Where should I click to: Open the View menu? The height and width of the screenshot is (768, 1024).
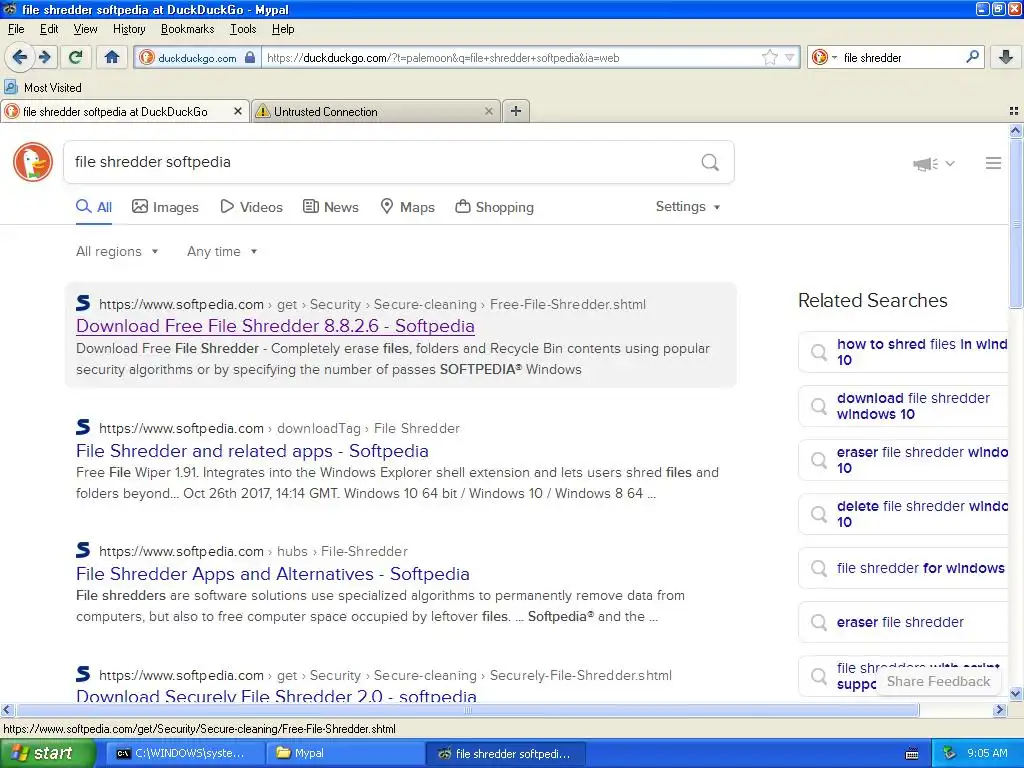(86, 29)
